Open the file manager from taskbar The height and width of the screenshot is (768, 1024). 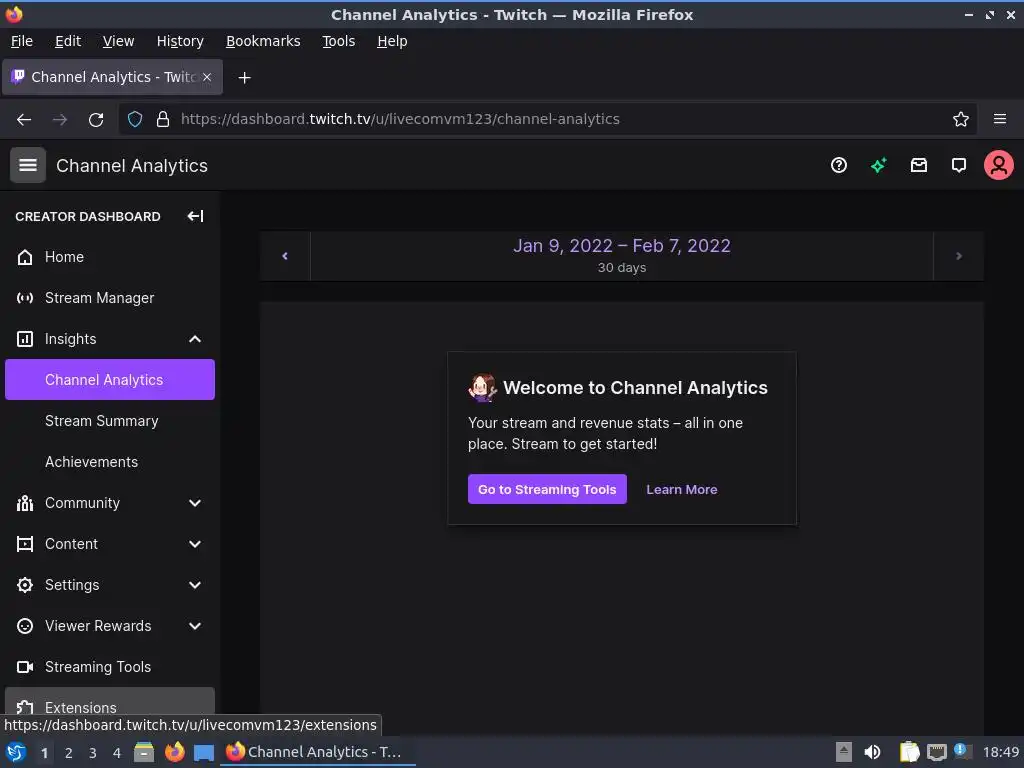[144, 752]
